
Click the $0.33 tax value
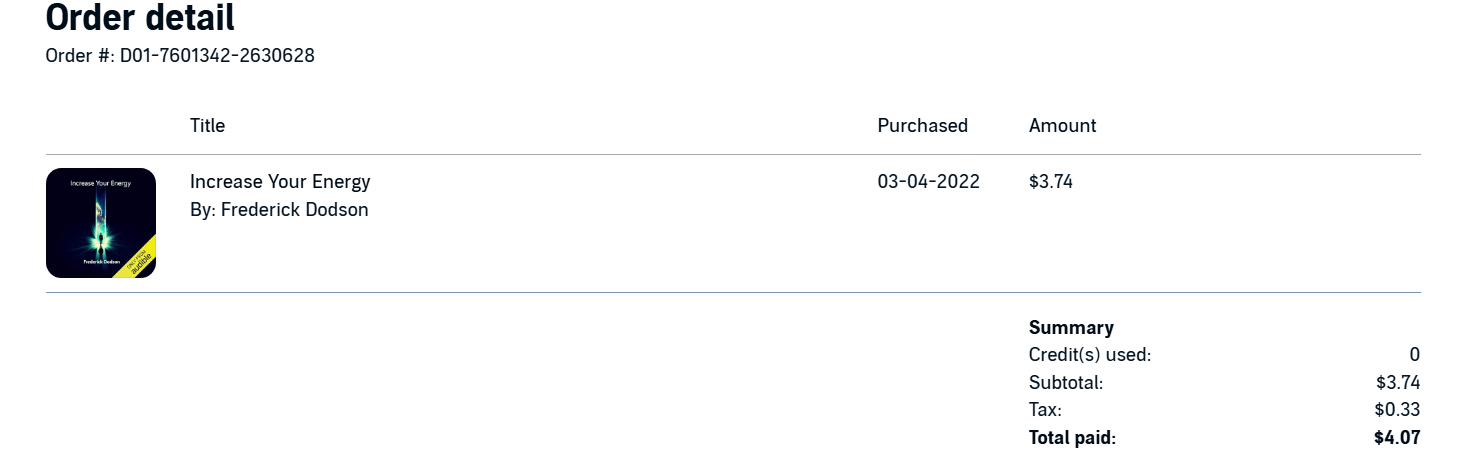(x=1398, y=410)
